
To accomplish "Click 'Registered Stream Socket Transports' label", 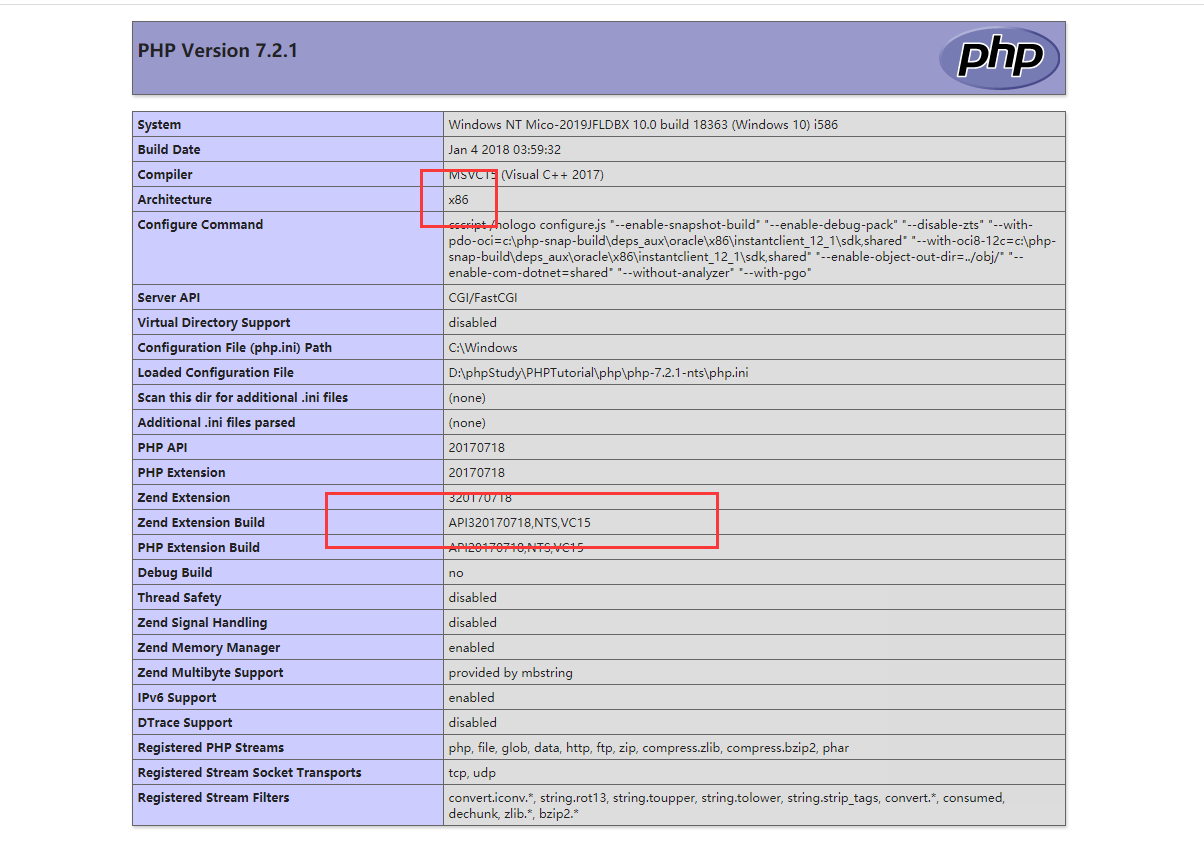I will point(250,773).
